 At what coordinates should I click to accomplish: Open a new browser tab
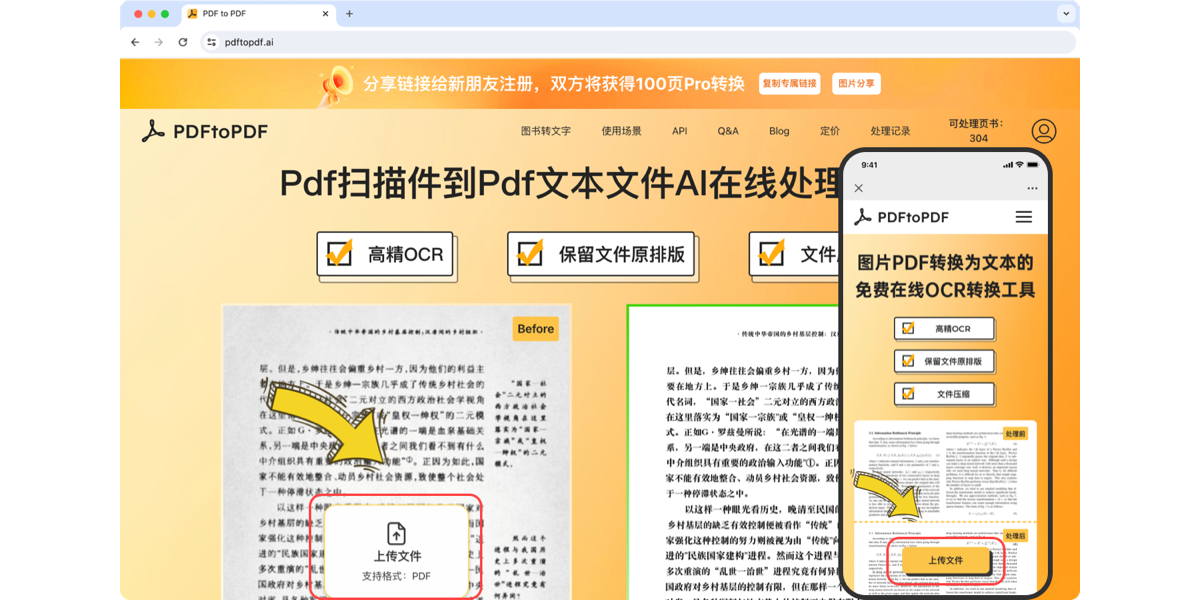[349, 14]
